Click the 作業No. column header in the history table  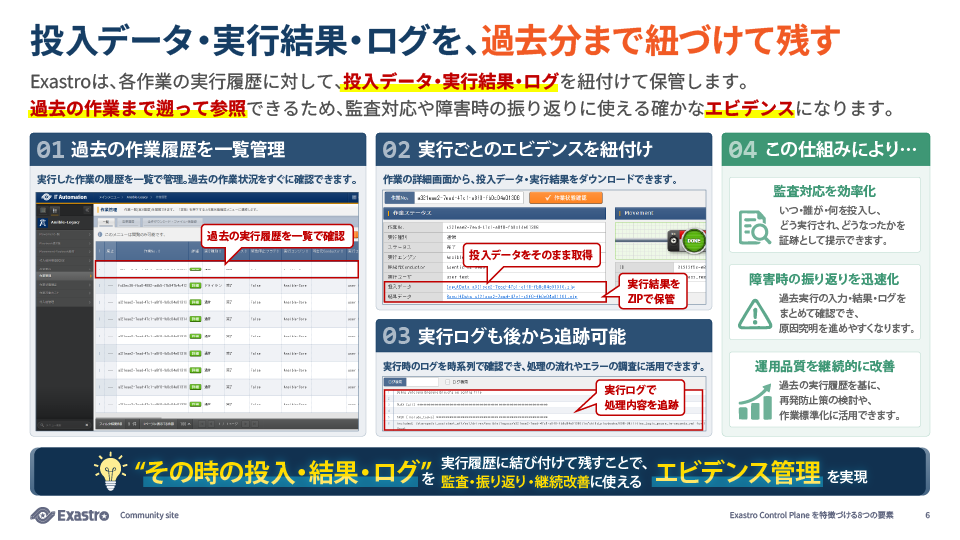tap(152, 251)
